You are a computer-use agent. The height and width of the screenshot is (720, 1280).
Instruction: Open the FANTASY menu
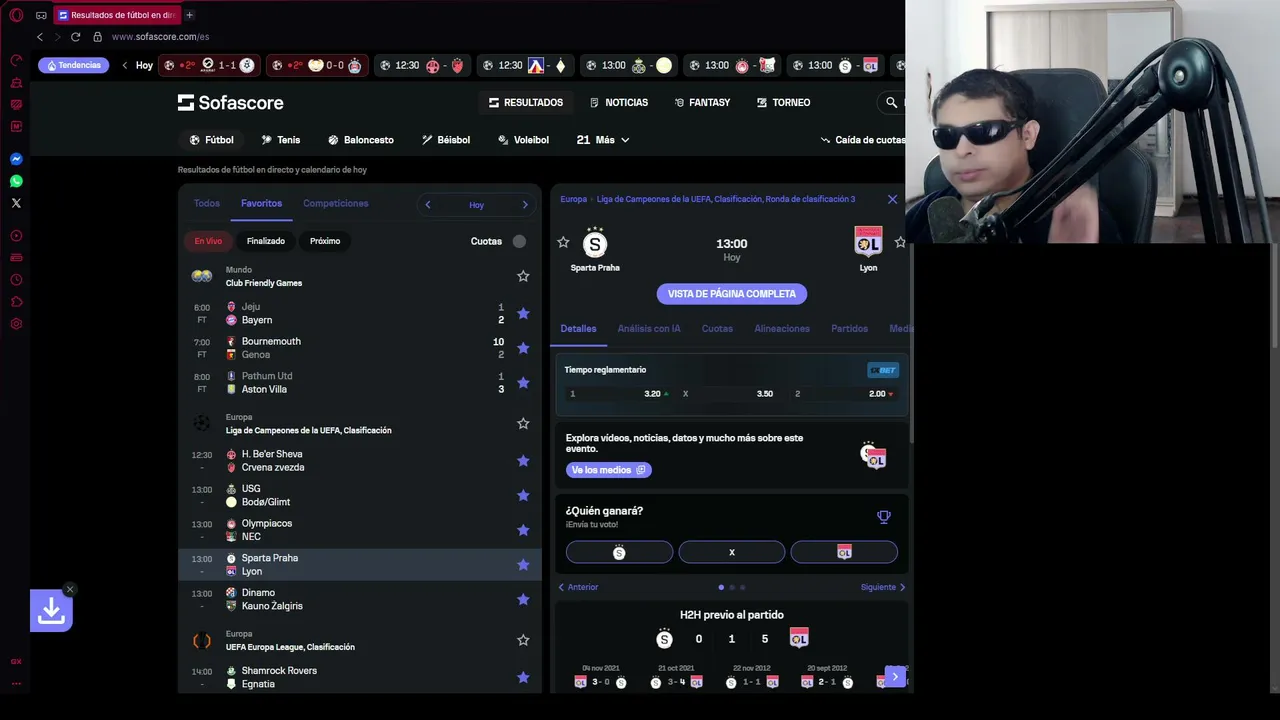point(702,102)
